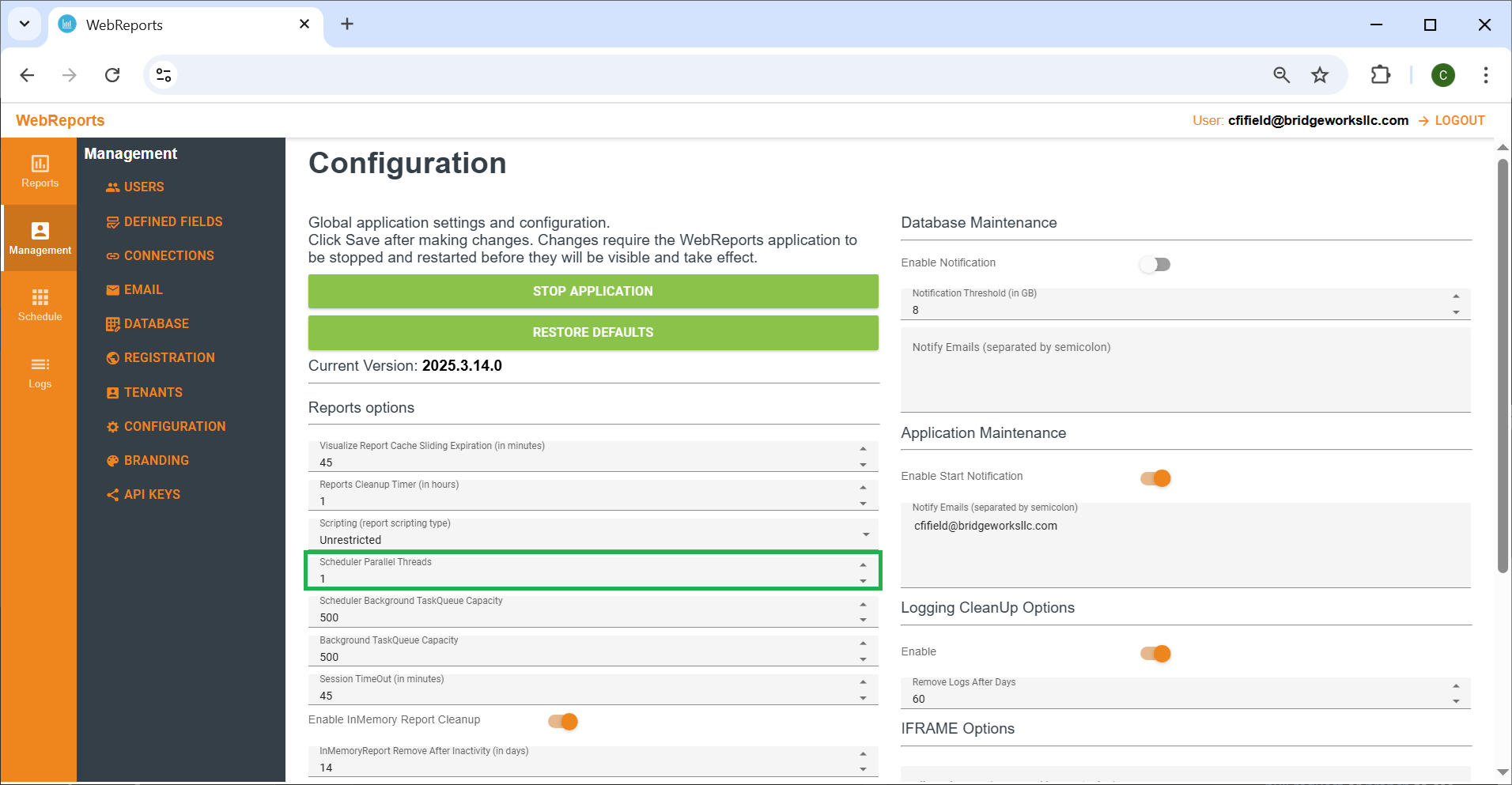This screenshot has height=785, width=1512.
Task: Decrease Reports Cleanup Timer value
Action: click(863, 504)
